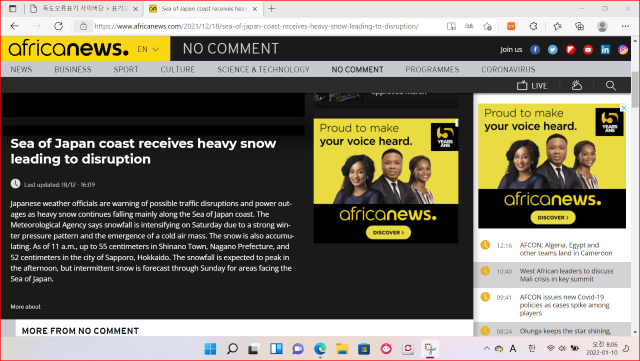Open the Windows Start button
640x361 pixels.
210,349
